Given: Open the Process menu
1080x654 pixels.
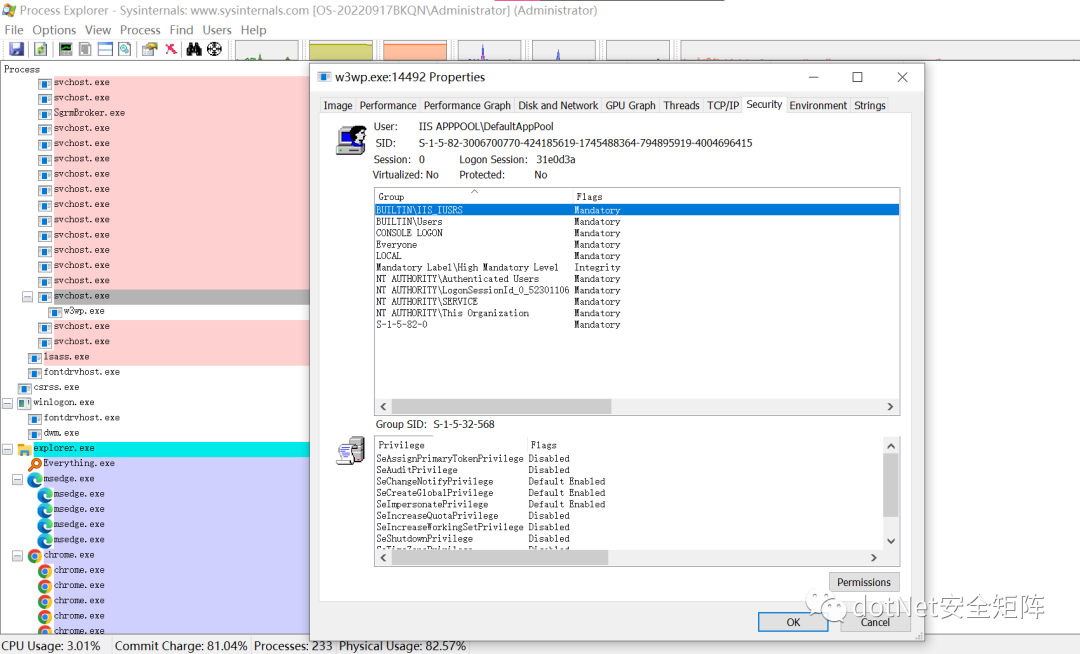Looking at the screenshot, I should [140, 30].
